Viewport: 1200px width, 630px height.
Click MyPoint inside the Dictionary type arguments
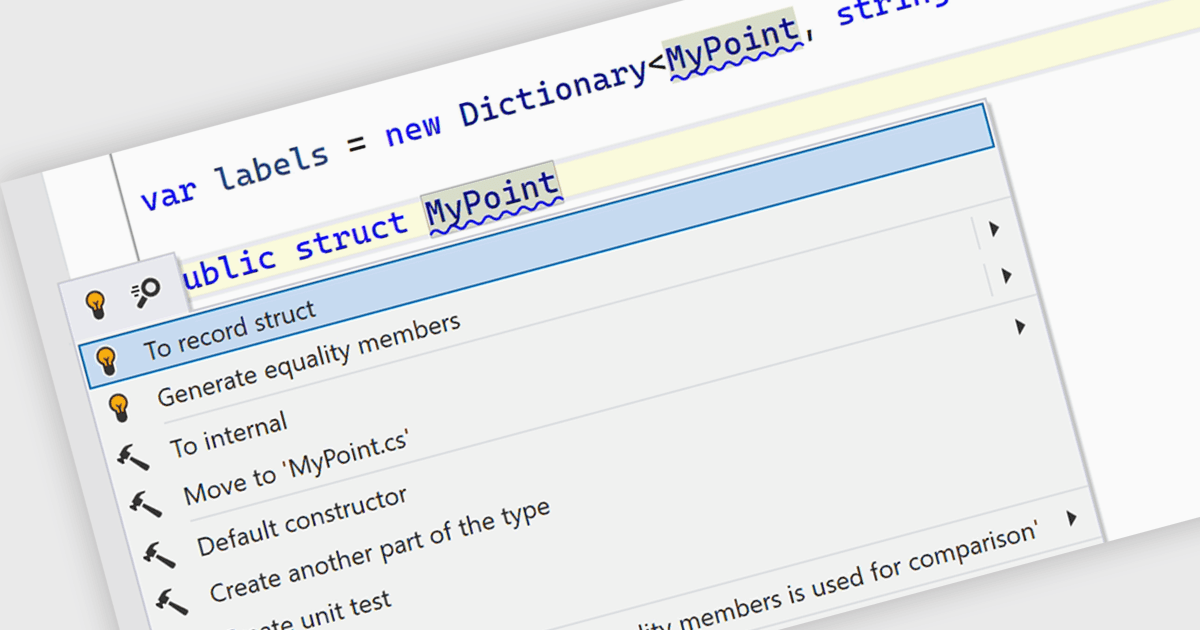click(x=735, y=47)
